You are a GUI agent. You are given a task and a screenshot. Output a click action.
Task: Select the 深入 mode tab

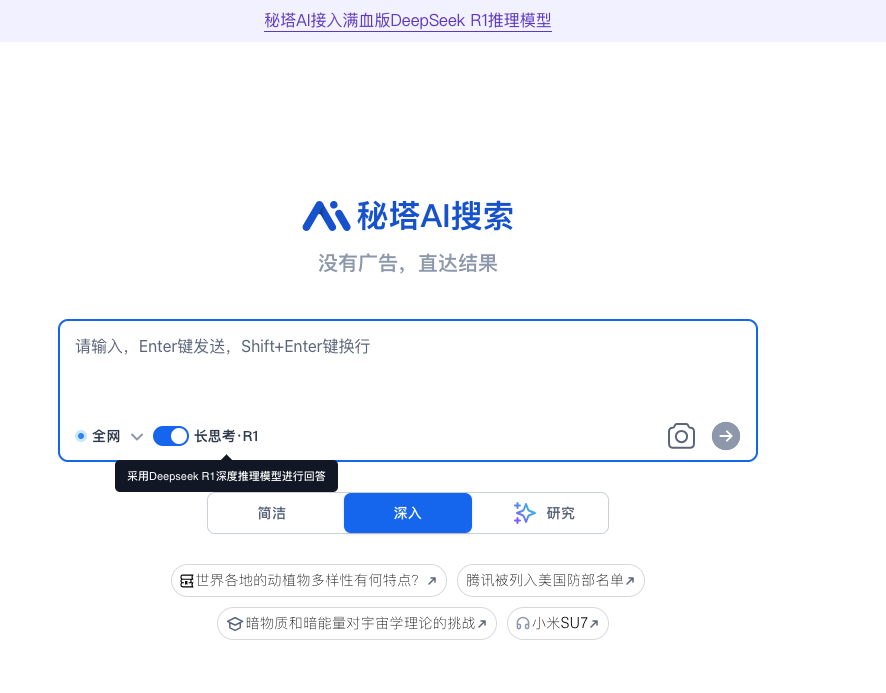[408, 513]
